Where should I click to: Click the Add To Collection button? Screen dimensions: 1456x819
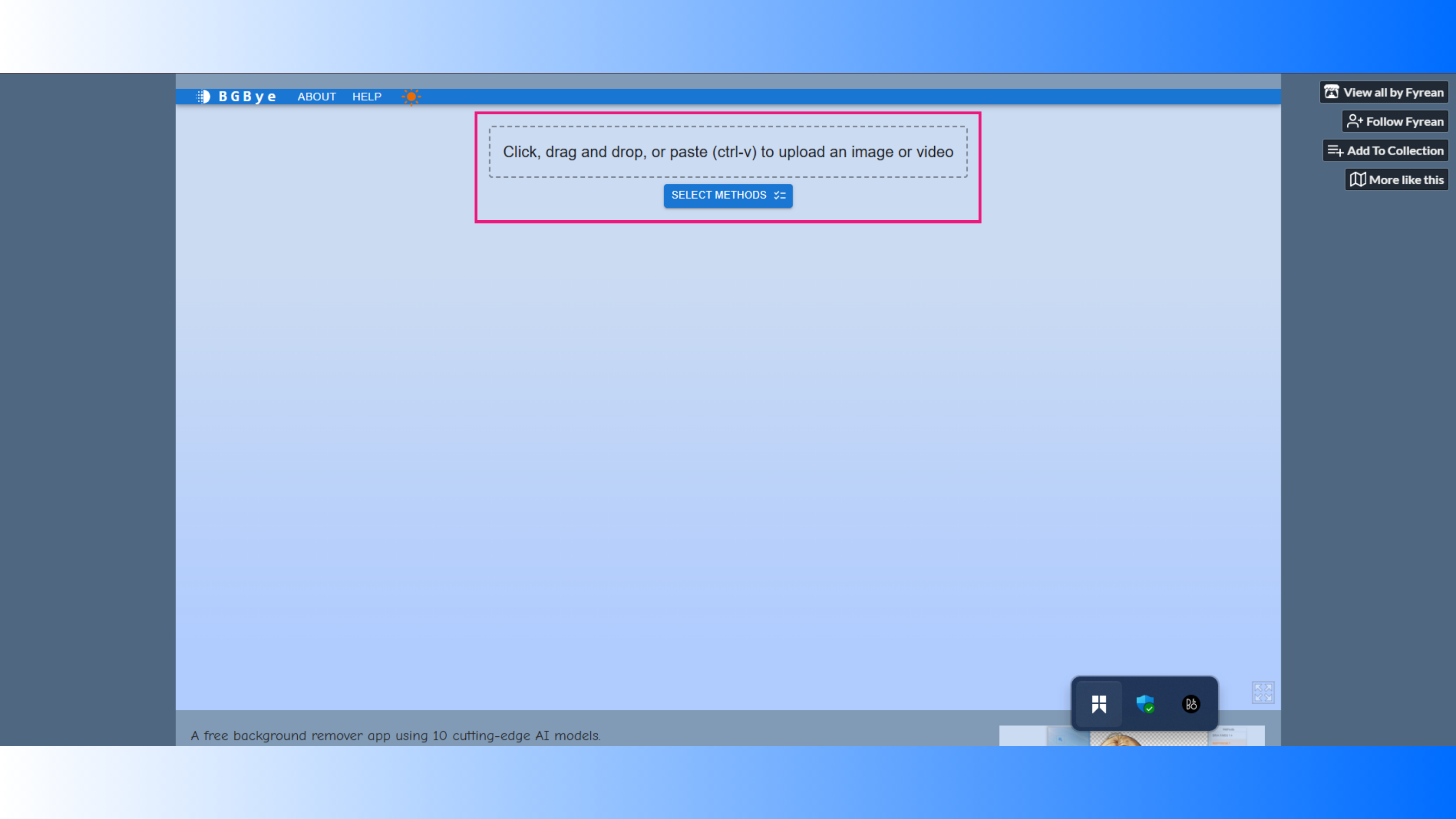[1394, 151]
